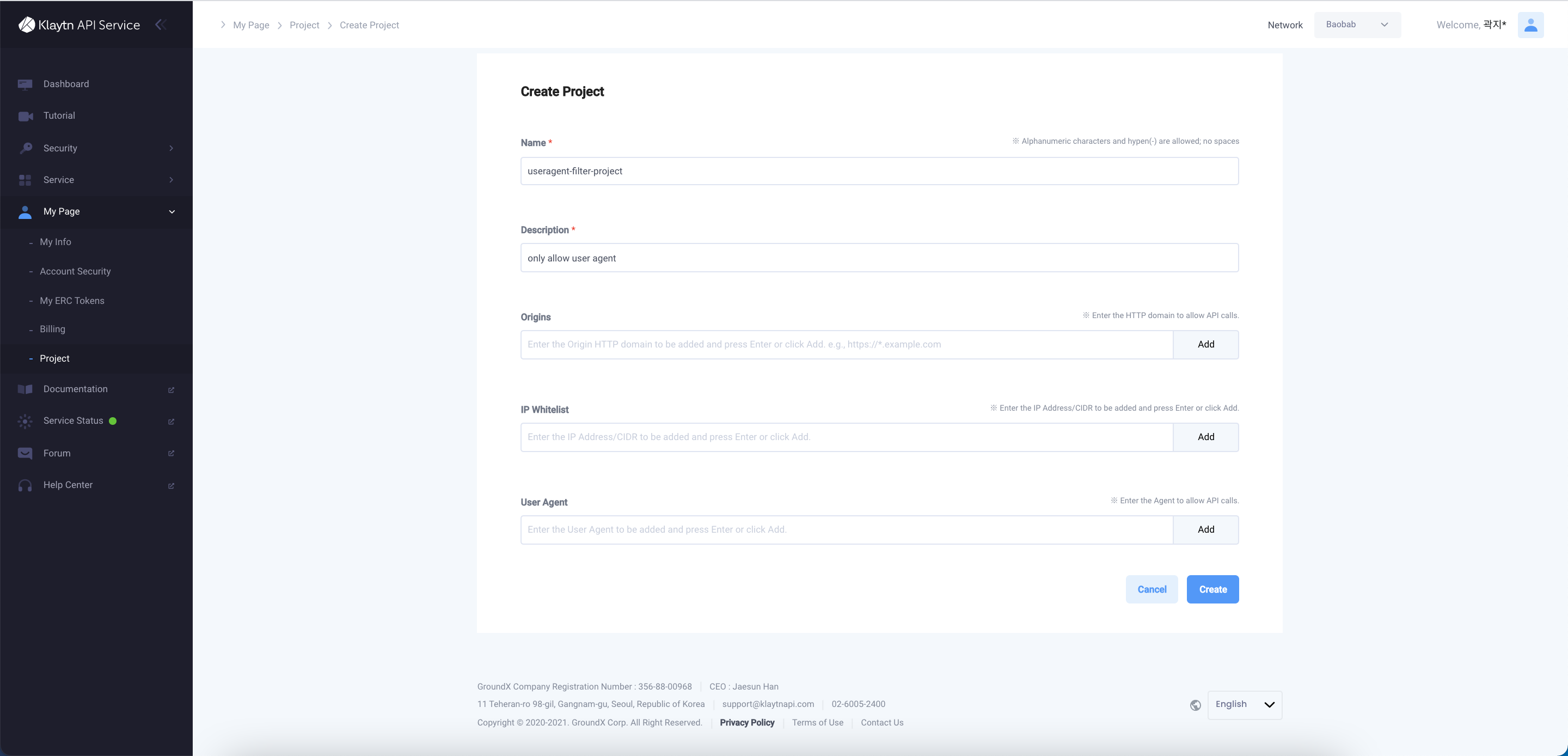Toggle the Service menu expander
The image size is (1568, 756).
pos(171,179)
